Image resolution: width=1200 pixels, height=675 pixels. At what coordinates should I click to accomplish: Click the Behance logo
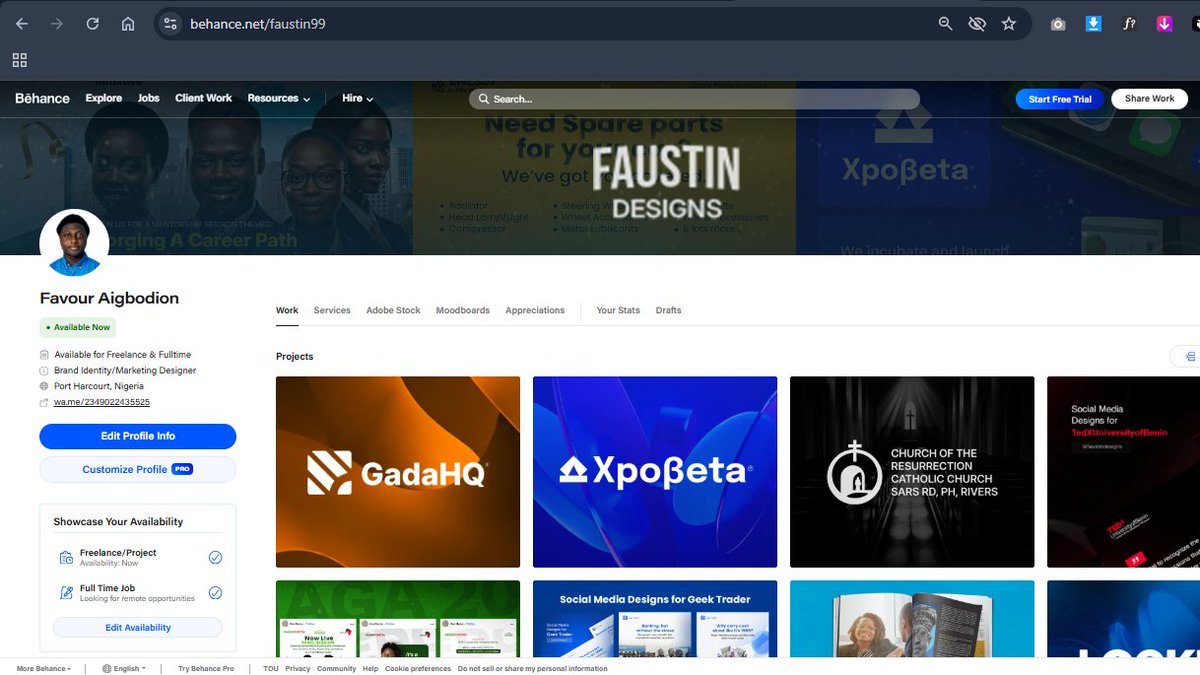pyautogui.click(x=42, y=98)
